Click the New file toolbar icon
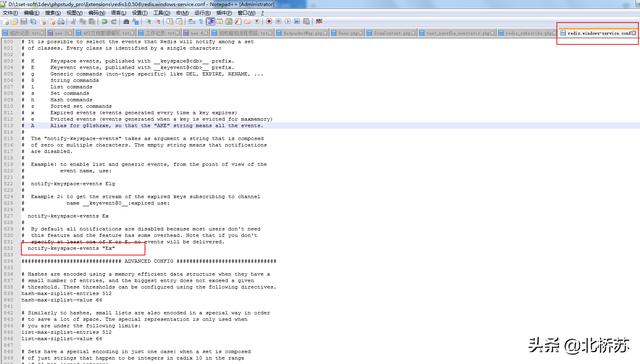 pos(5,22)
